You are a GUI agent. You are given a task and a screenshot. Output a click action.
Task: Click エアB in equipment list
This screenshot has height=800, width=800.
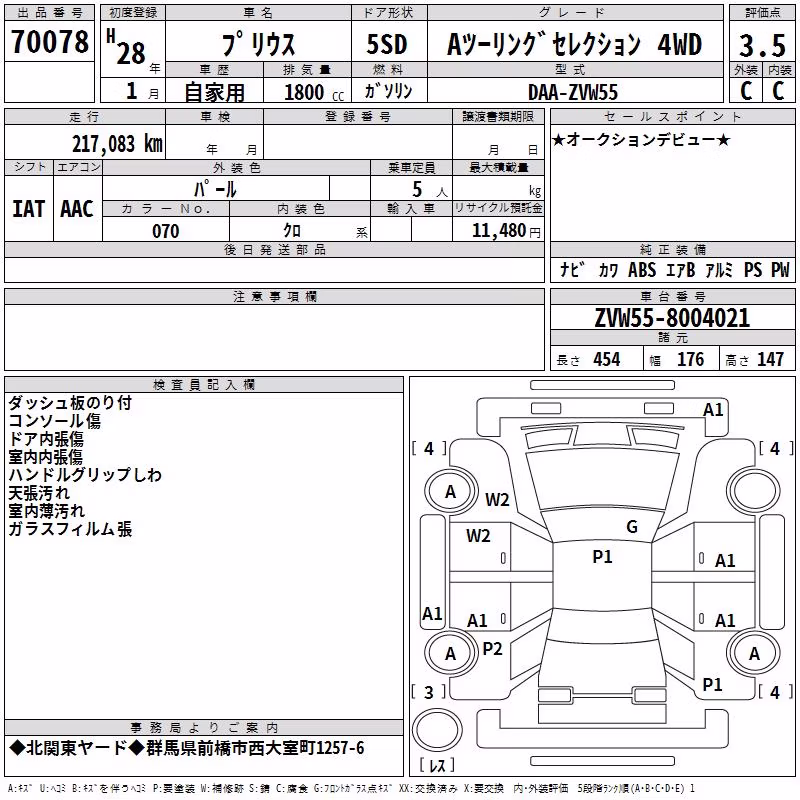coord(681,270)
